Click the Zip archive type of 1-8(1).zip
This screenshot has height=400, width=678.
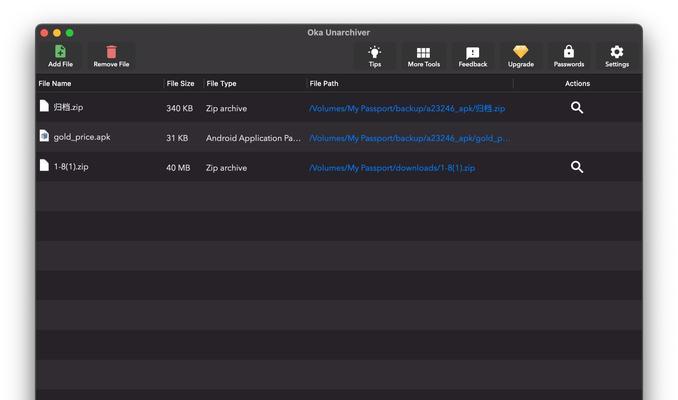point(227,168)
